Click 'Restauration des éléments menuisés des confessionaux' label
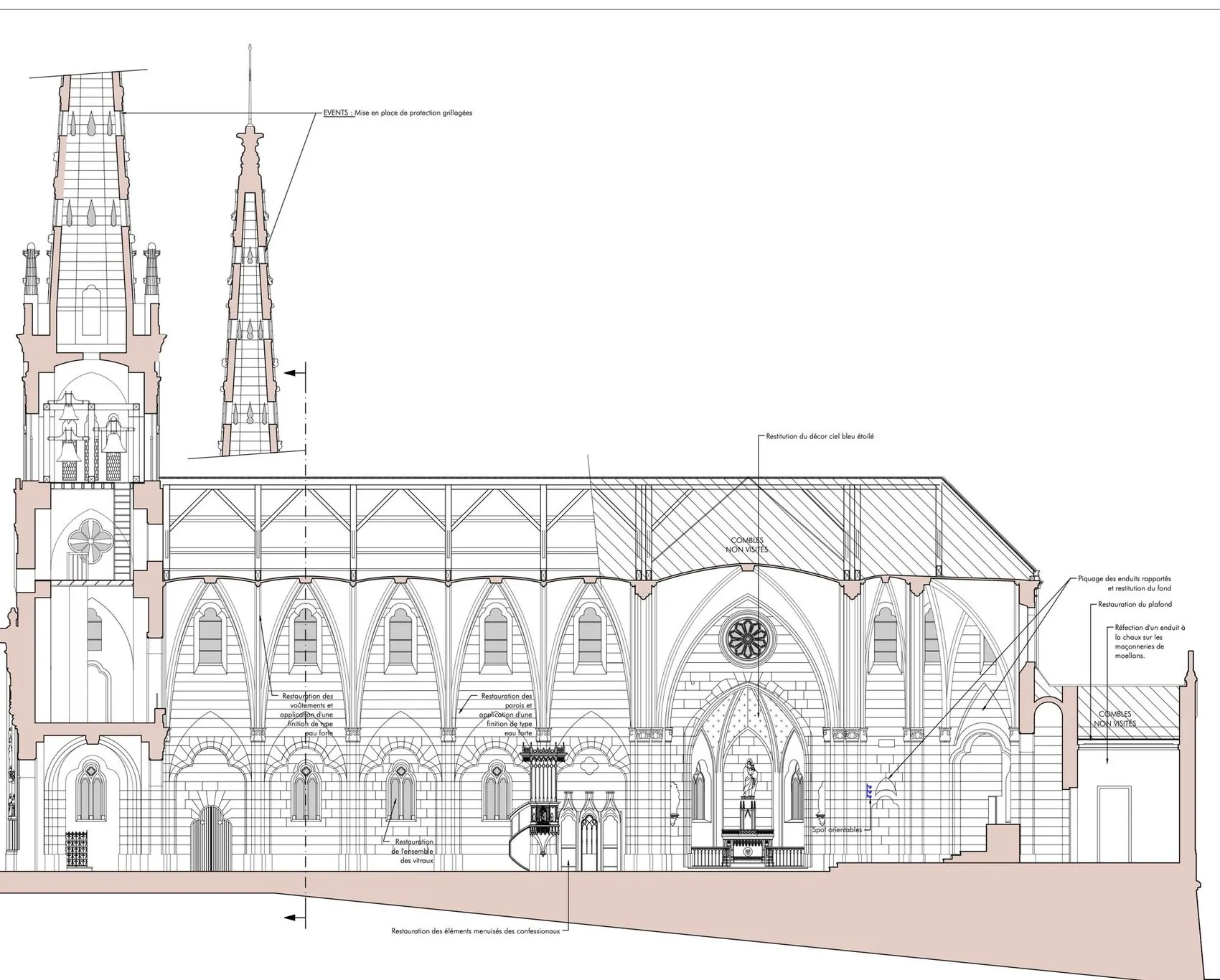The image size is (1220, 980). 475,931
